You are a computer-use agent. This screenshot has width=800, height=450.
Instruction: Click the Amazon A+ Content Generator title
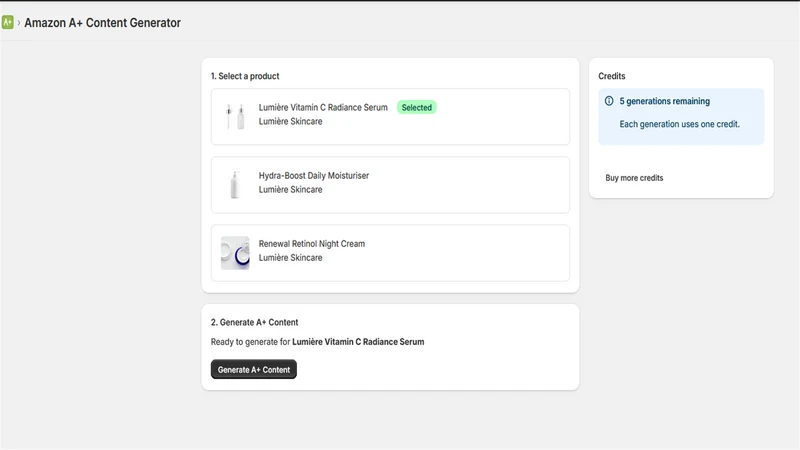click(103, 23)
